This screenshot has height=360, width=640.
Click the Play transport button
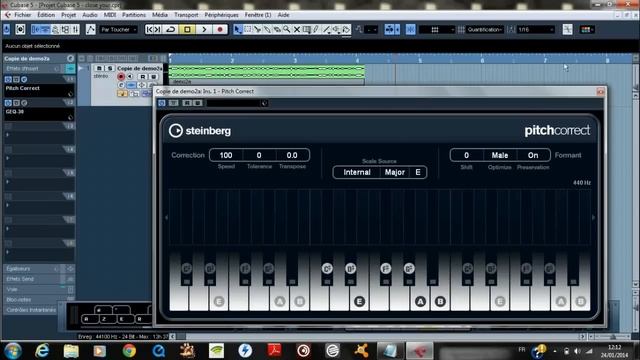[x=204, y=29]
